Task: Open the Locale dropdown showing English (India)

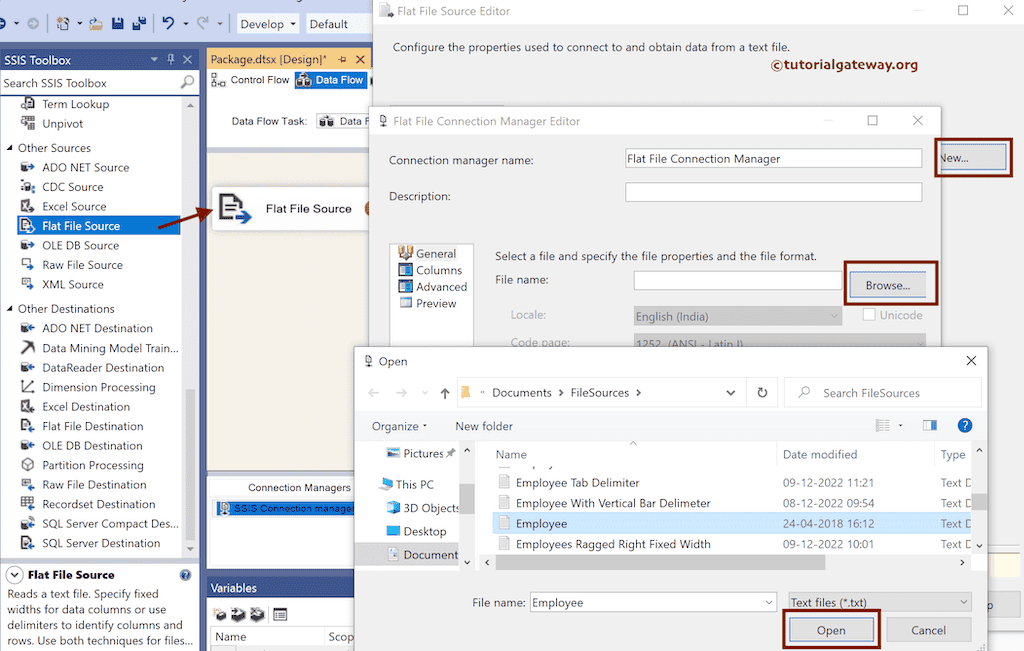Action: (736, 314)
